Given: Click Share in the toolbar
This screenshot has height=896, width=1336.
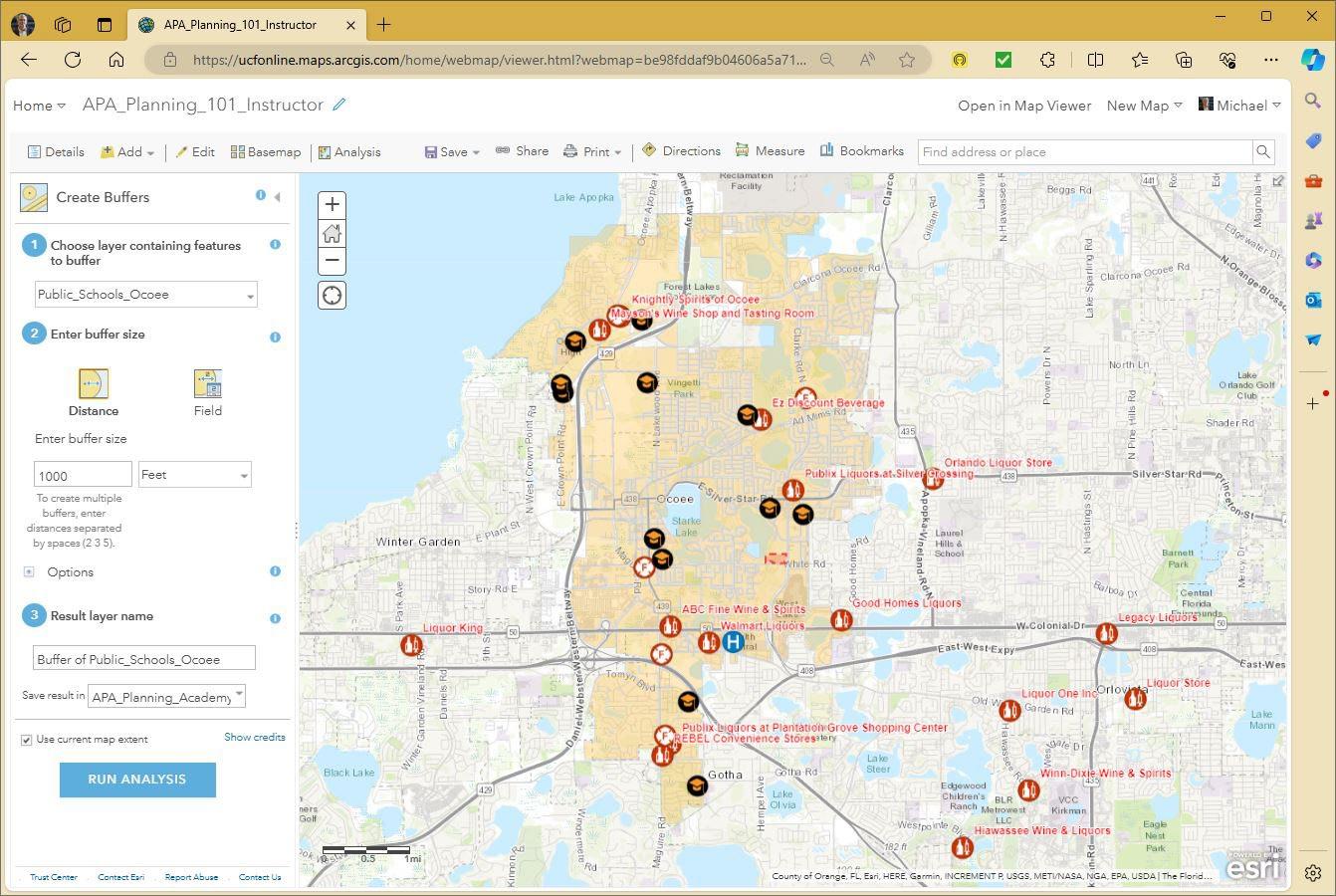Looking at the screenshot, I should [523, 151].
